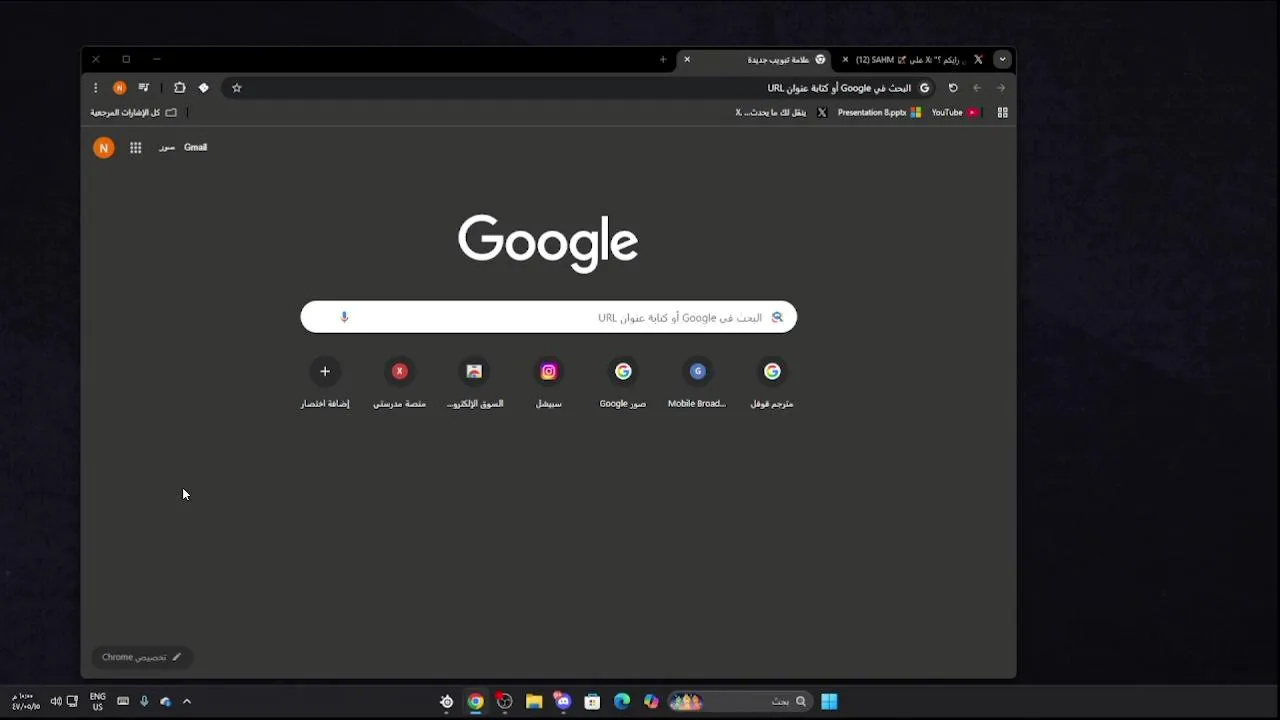Open the Google account avatar on page
Viewport: 1280px width, 720px height.
103,148
